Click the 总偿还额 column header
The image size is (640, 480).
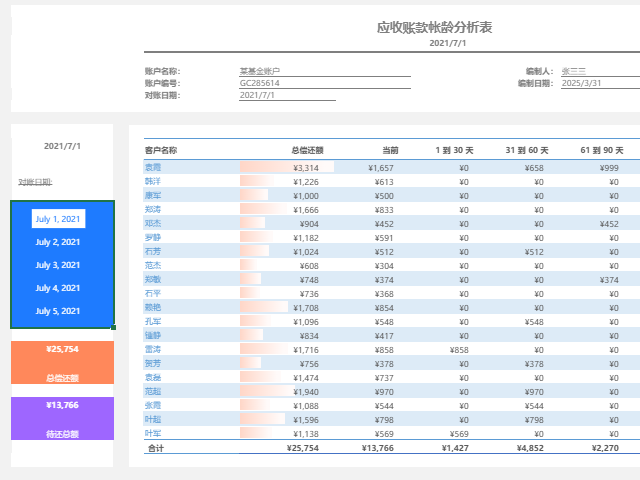click(x=307, y=150)
